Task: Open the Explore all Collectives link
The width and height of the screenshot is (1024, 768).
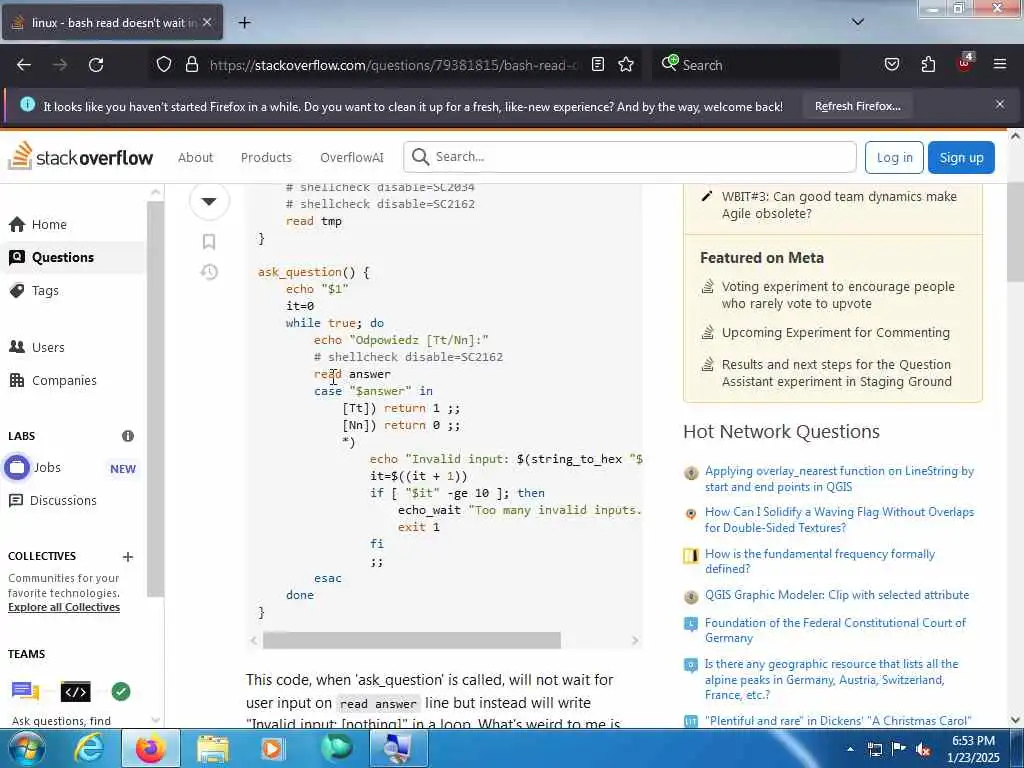Action: pyautogui.click(x=64, y=607)
